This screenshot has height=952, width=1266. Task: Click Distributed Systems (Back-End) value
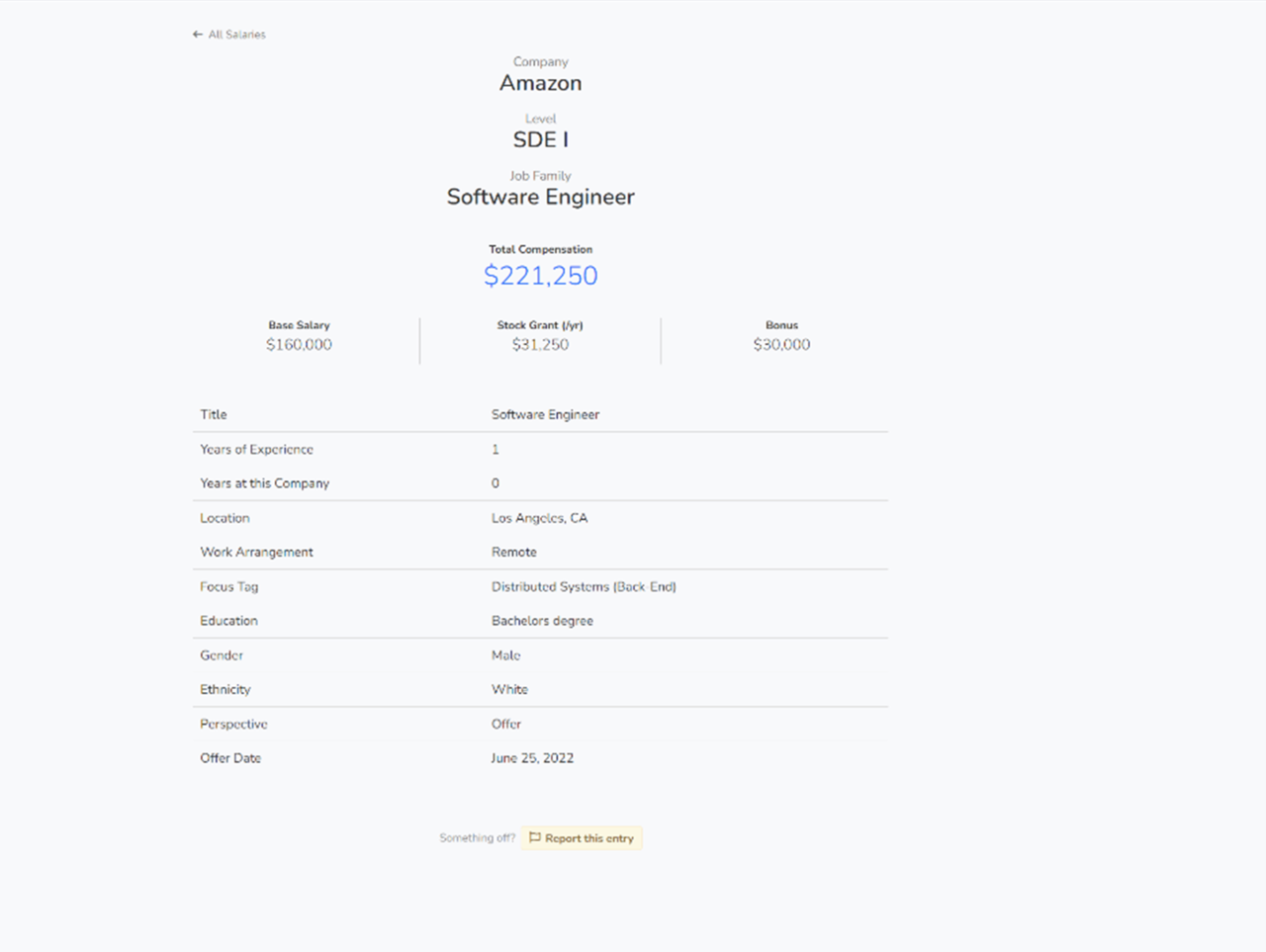(x=584, y=587)
